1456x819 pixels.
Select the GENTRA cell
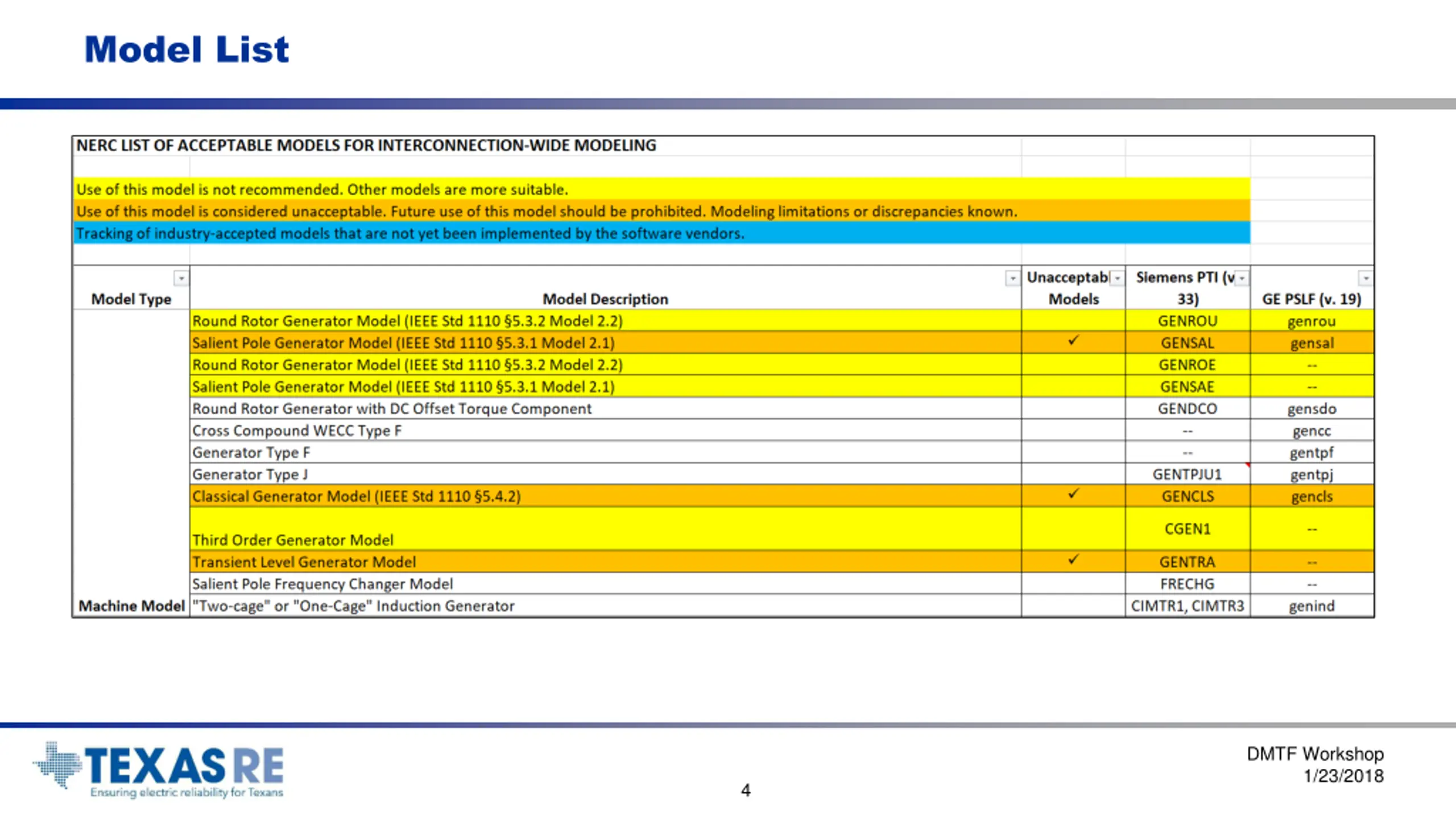tap(1188, 562)
